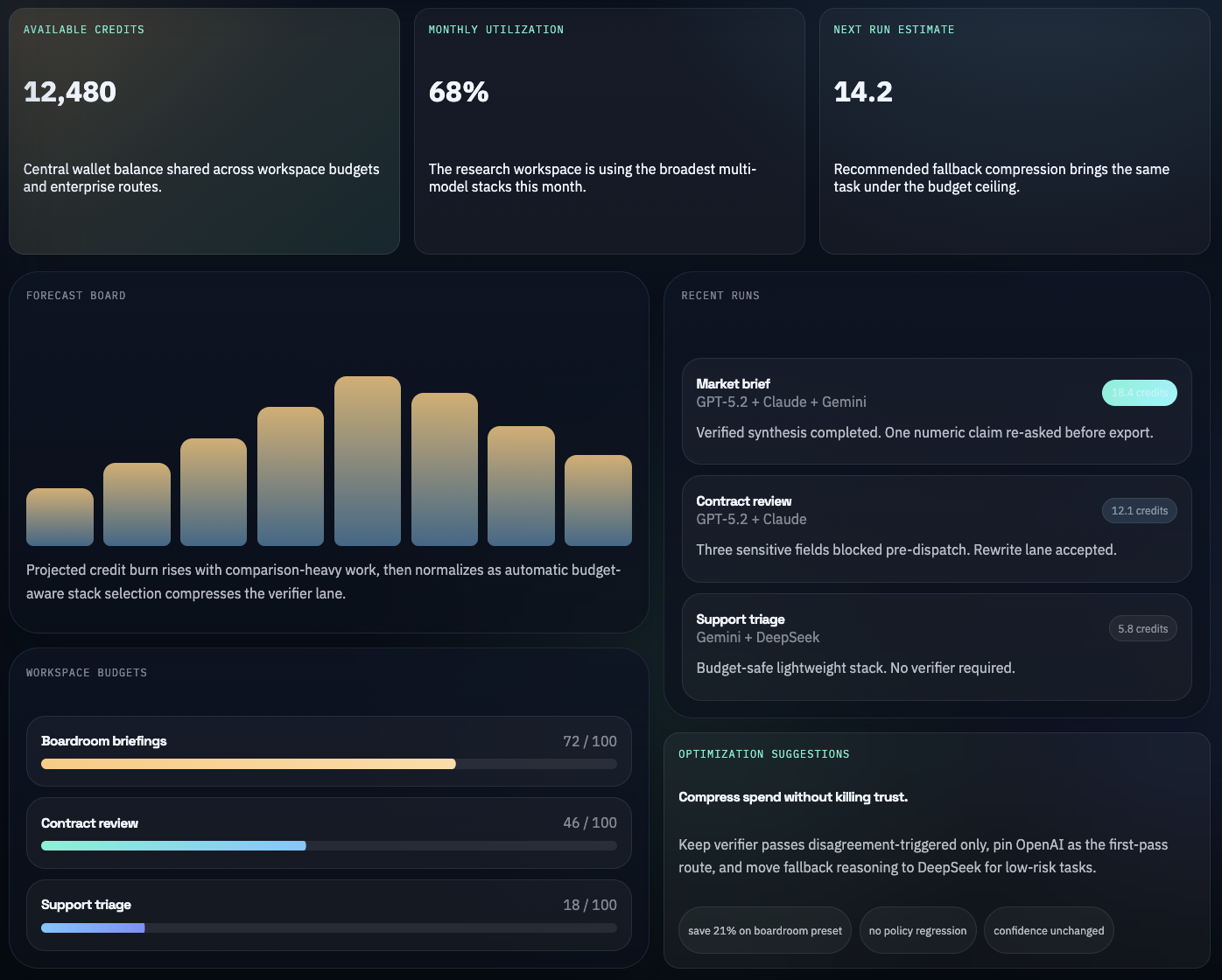Select the "no policy regression" tag
1222x980 pixels.
917,930
